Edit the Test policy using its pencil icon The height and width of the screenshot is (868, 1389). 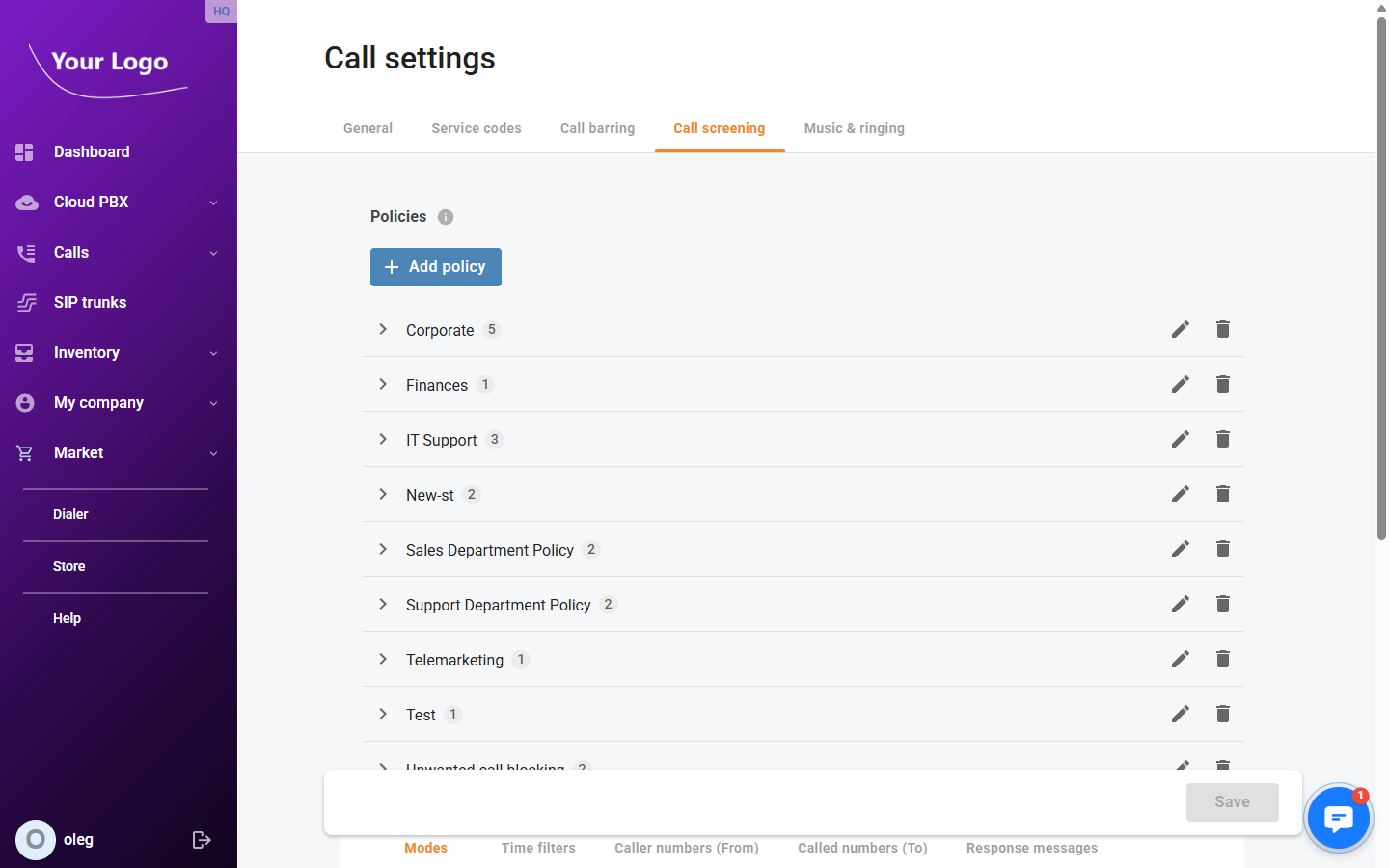(x=1180, y=714)
